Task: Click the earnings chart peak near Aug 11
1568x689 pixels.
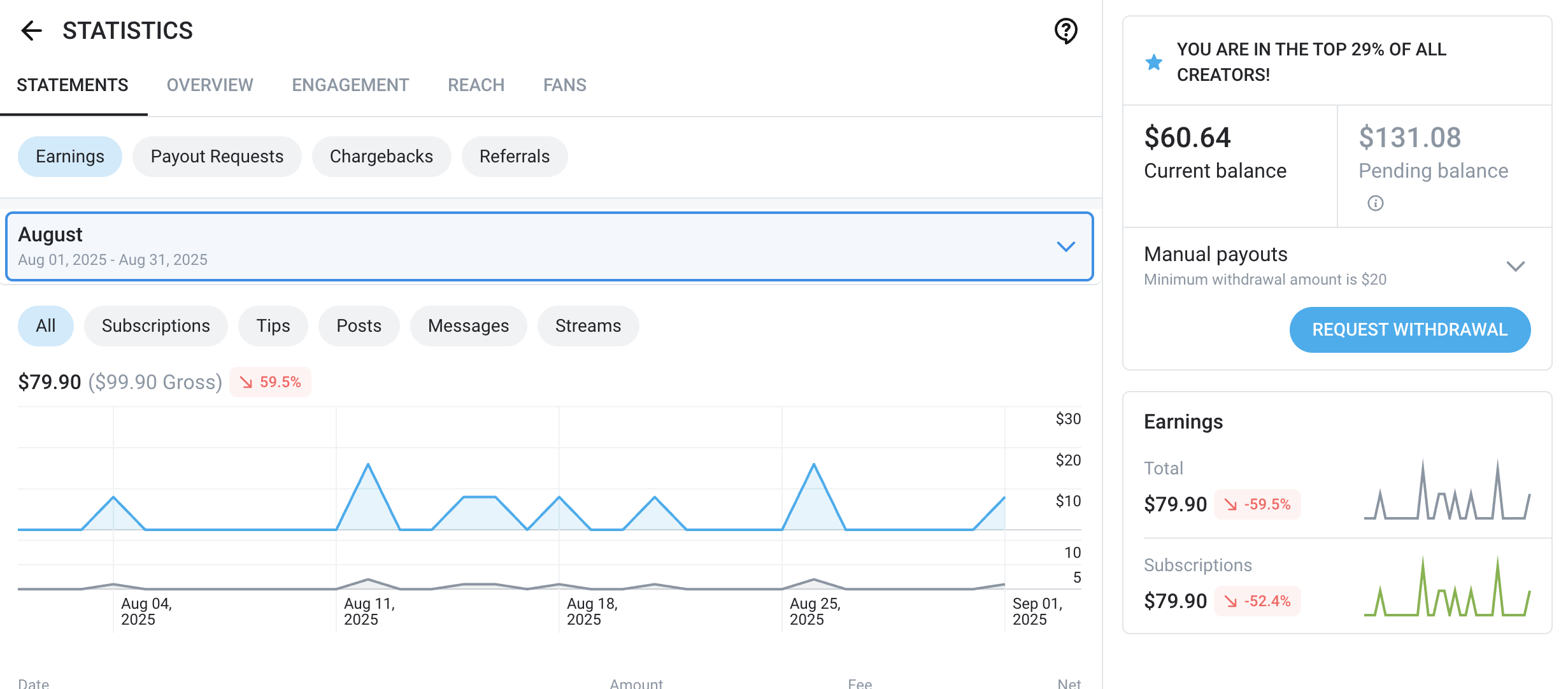Action: coord(368,465)
